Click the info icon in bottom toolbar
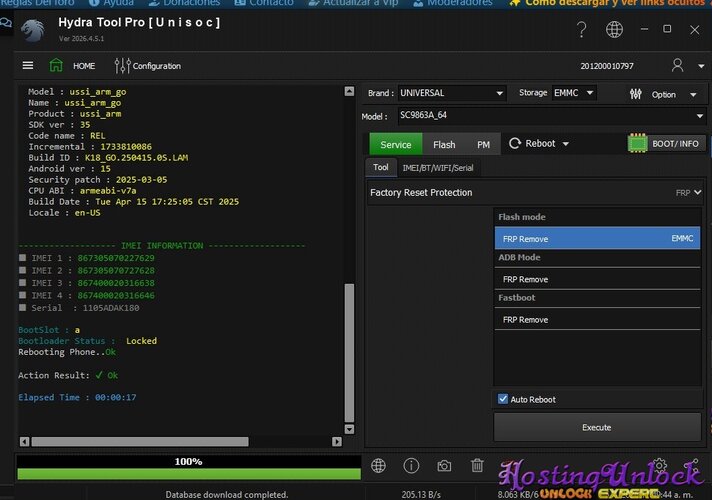Image resolution: width=712 pixels, height=500 pixels. click(411, 465)
